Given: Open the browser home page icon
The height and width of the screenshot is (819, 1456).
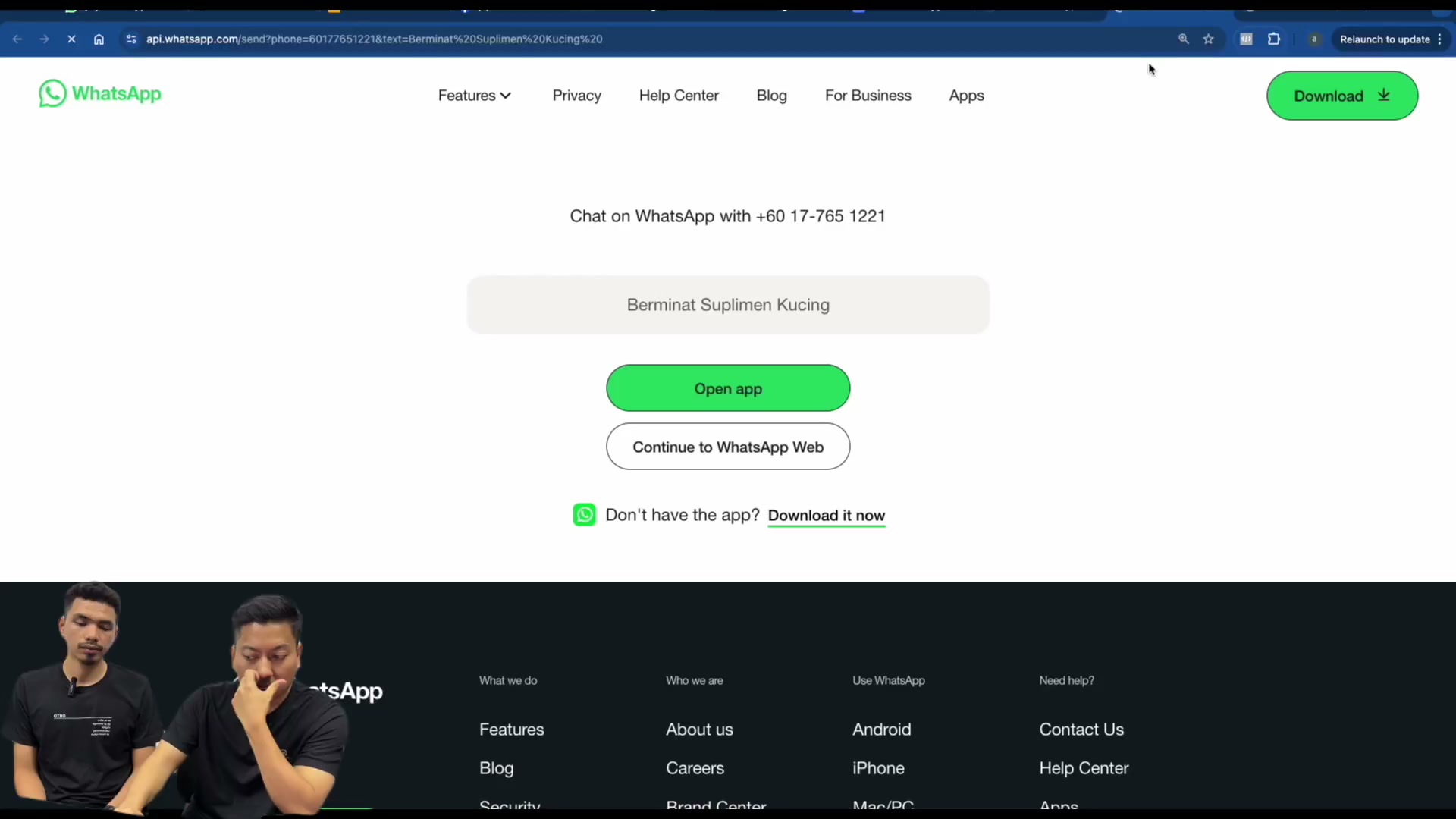Looking at the screenshot, I should pyautogui.click(x=99, y=39).
